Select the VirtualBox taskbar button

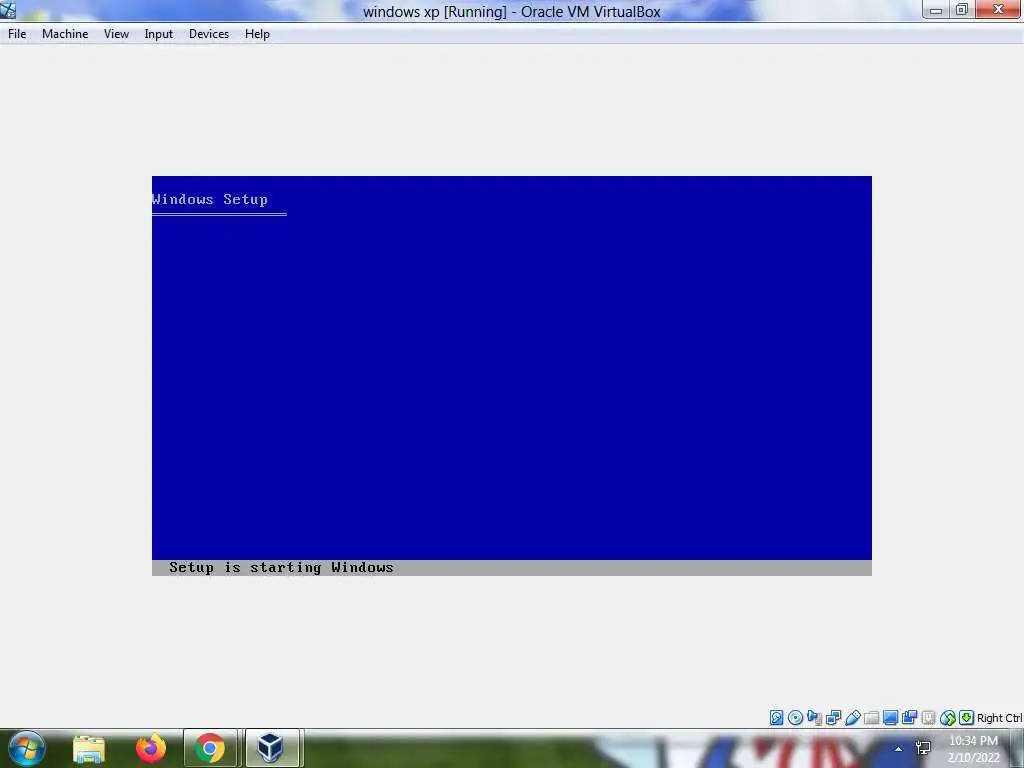click(x=271, y=748)
